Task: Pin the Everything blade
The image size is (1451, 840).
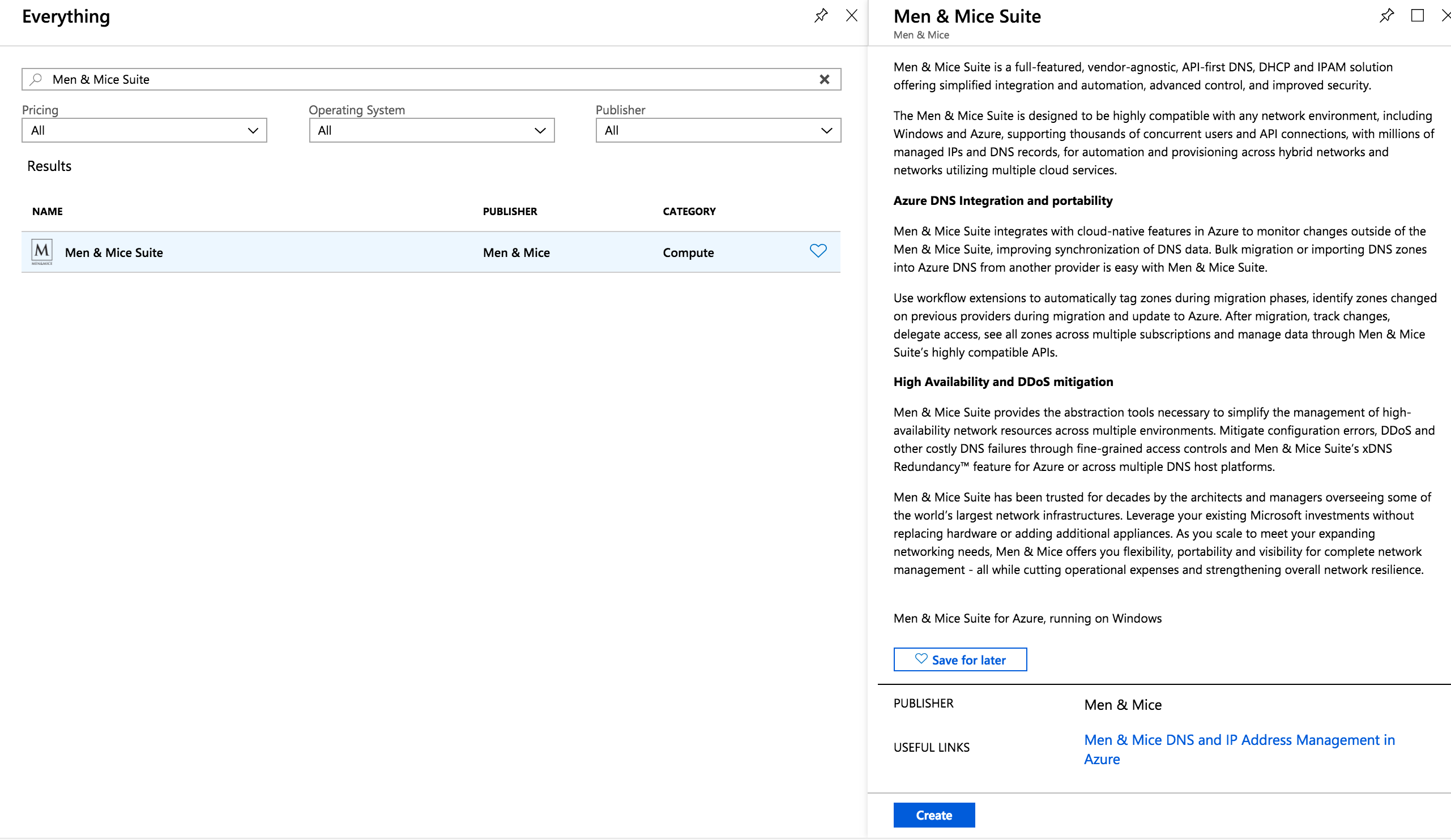Action: 821,15
